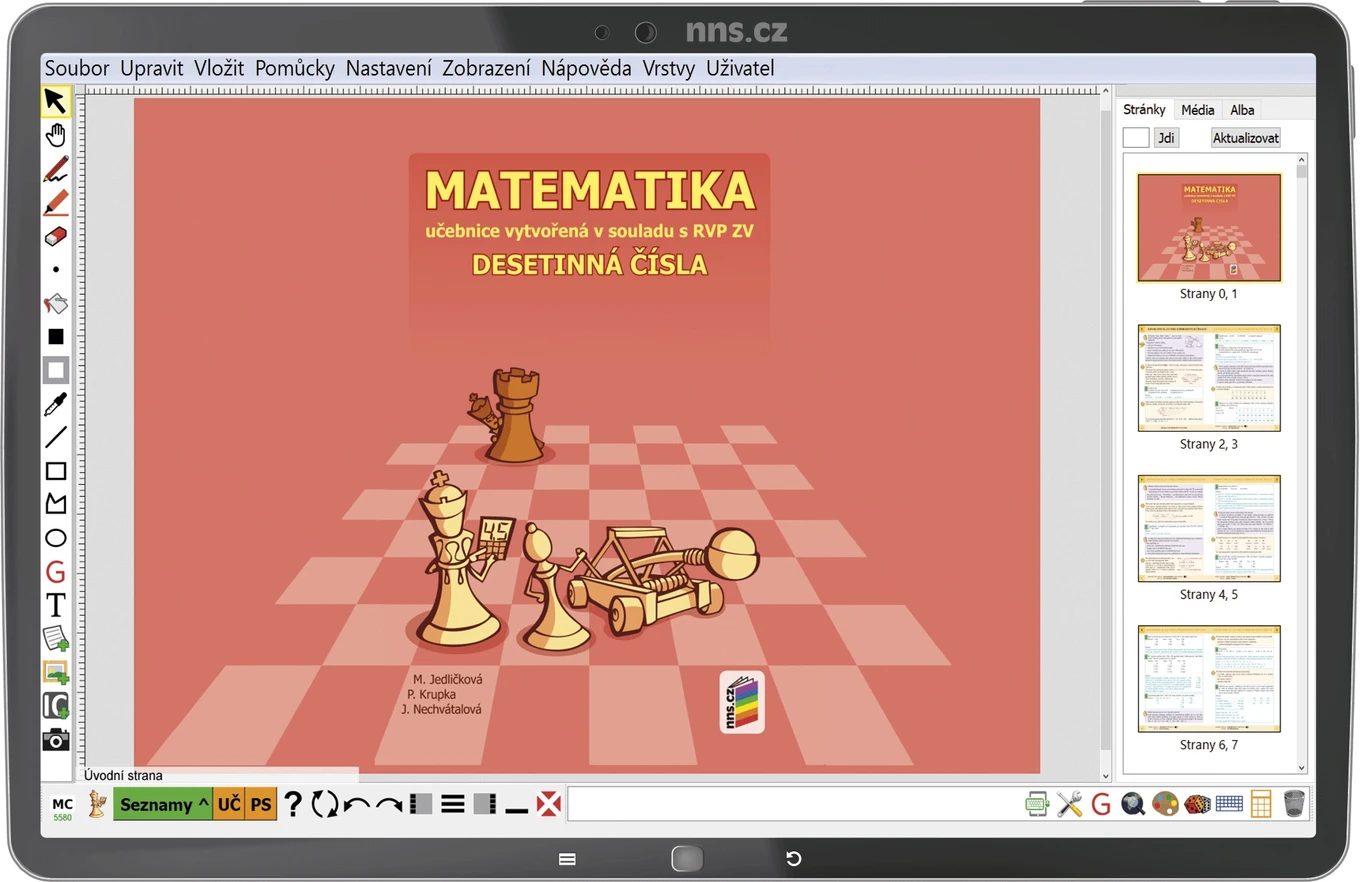This screenshot has height=882, width=1360.
Task: Select the ellipse drawing tool
Action: (56, 538)
